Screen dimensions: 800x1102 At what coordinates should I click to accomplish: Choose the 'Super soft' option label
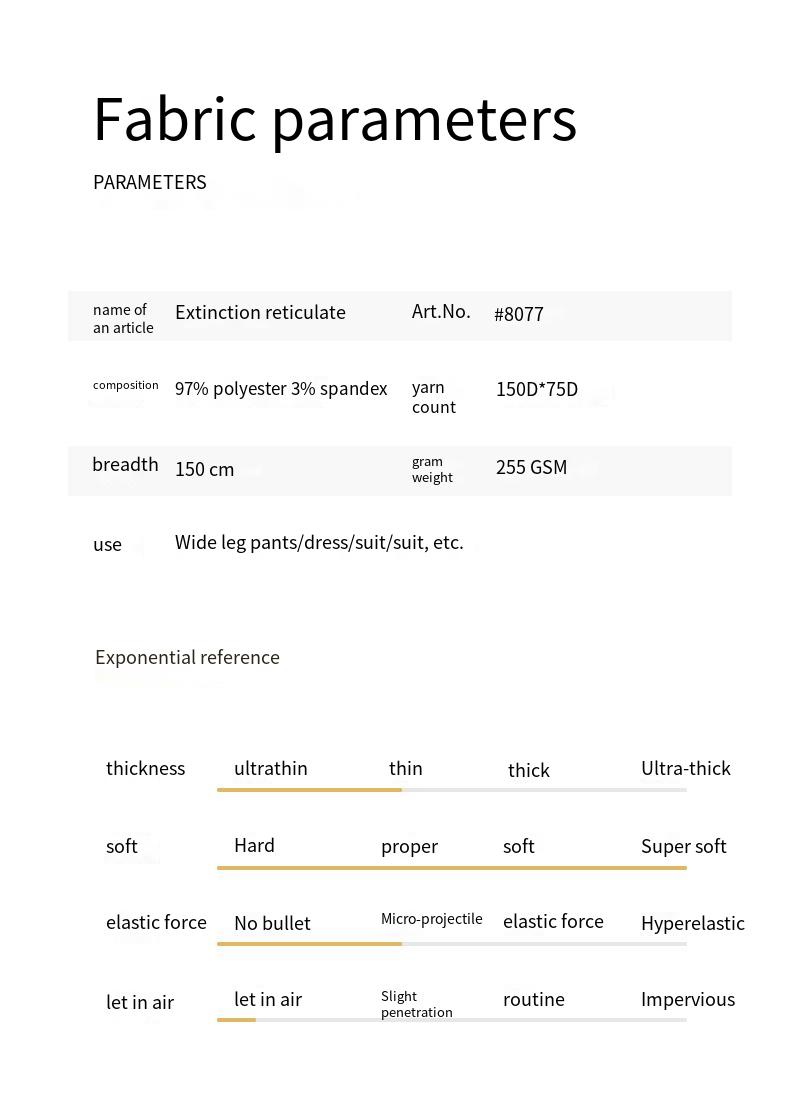pos(683,846)
